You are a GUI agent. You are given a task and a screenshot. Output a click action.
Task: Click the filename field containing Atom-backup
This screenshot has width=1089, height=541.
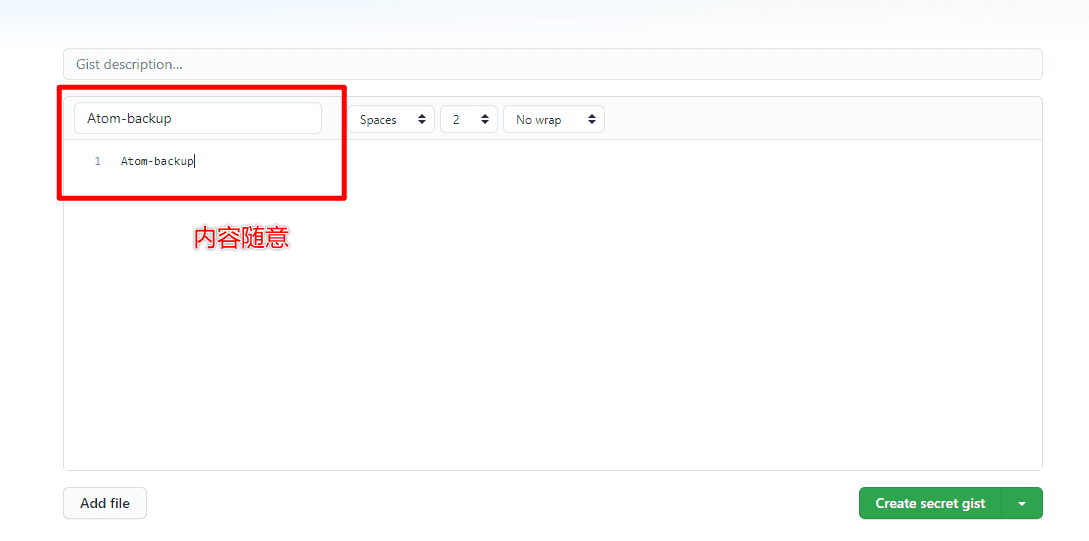[197, 118]
